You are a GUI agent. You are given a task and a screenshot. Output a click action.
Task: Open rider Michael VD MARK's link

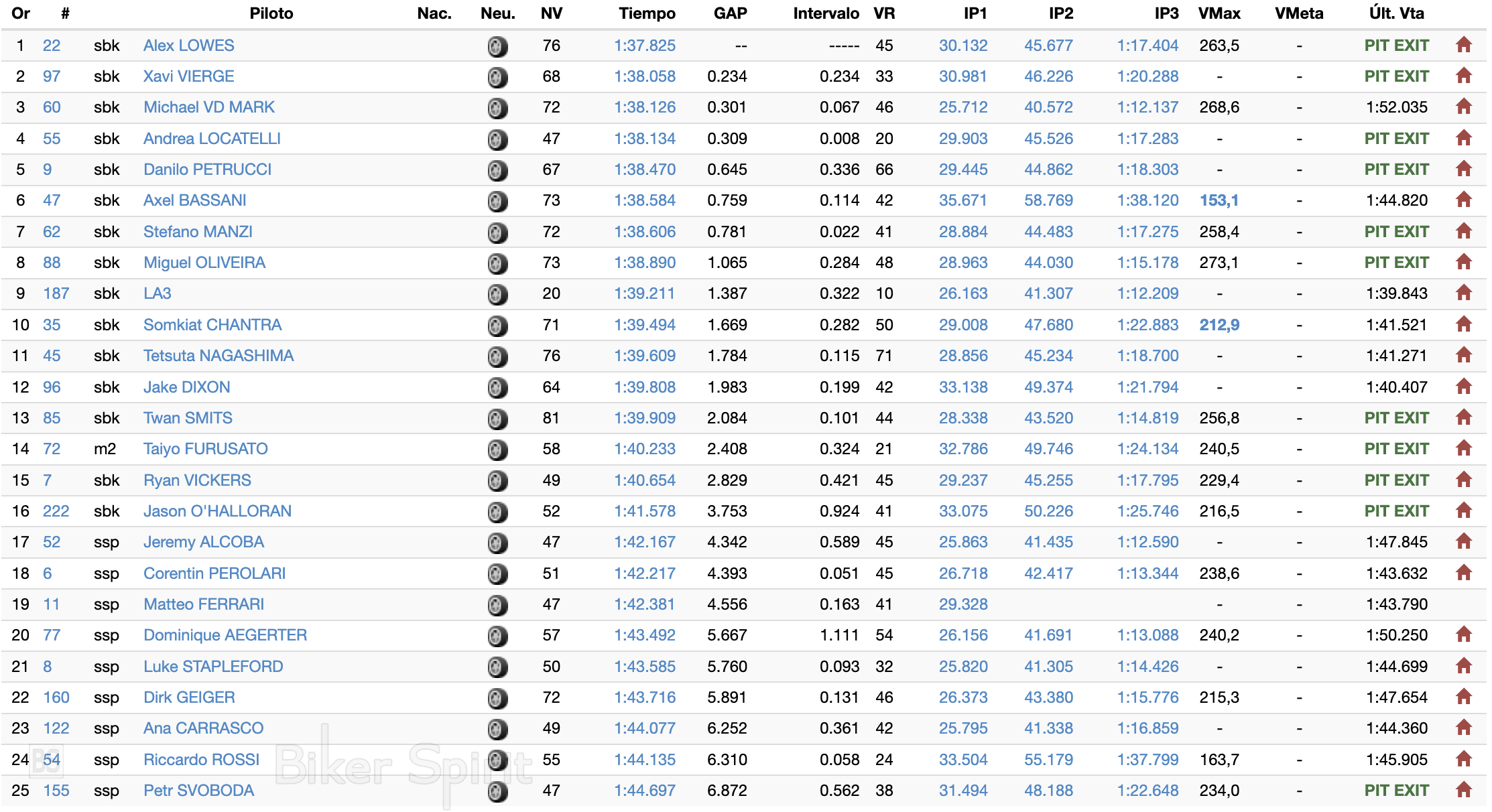click(x=208, y=107)
